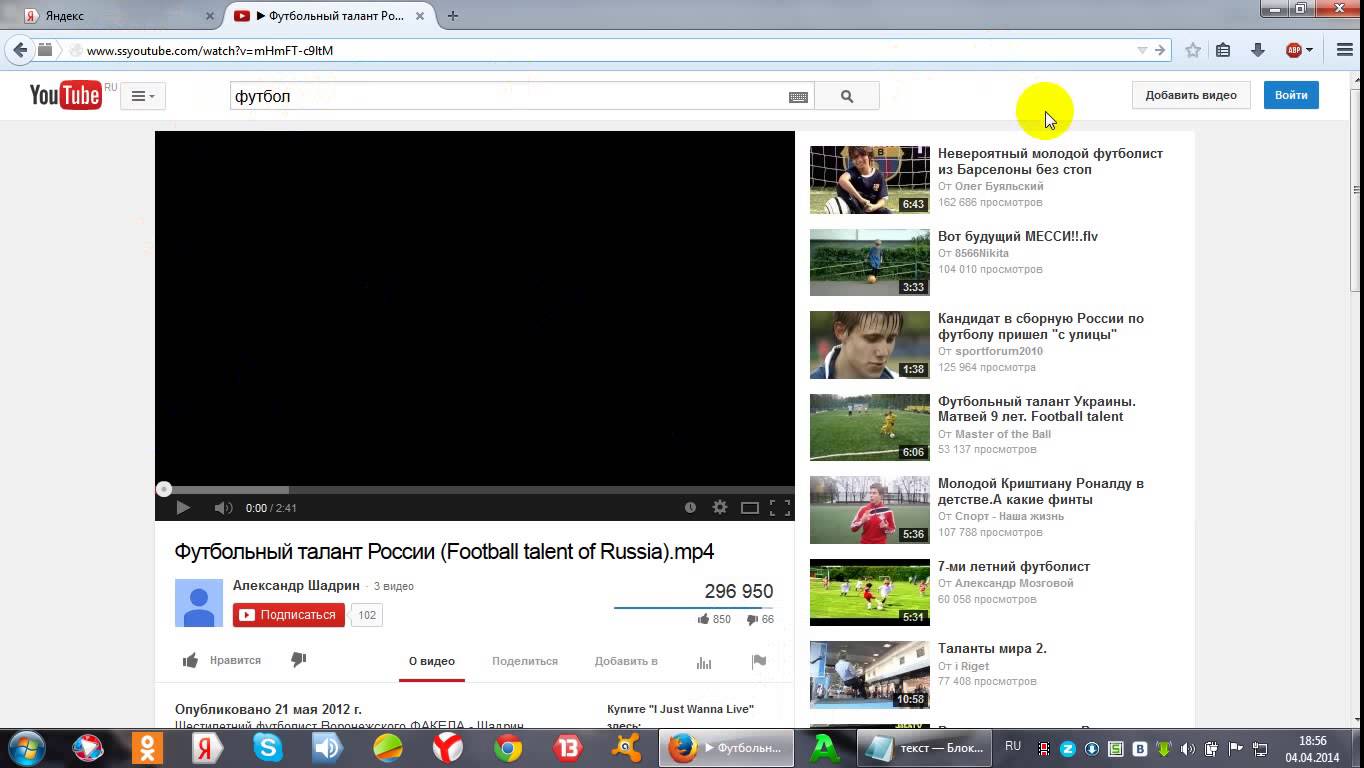Report the video with the flag icon
Image resolution: width=1364 pixels, height=768 pixels.
pyautogui.click(x=759, y=661)
